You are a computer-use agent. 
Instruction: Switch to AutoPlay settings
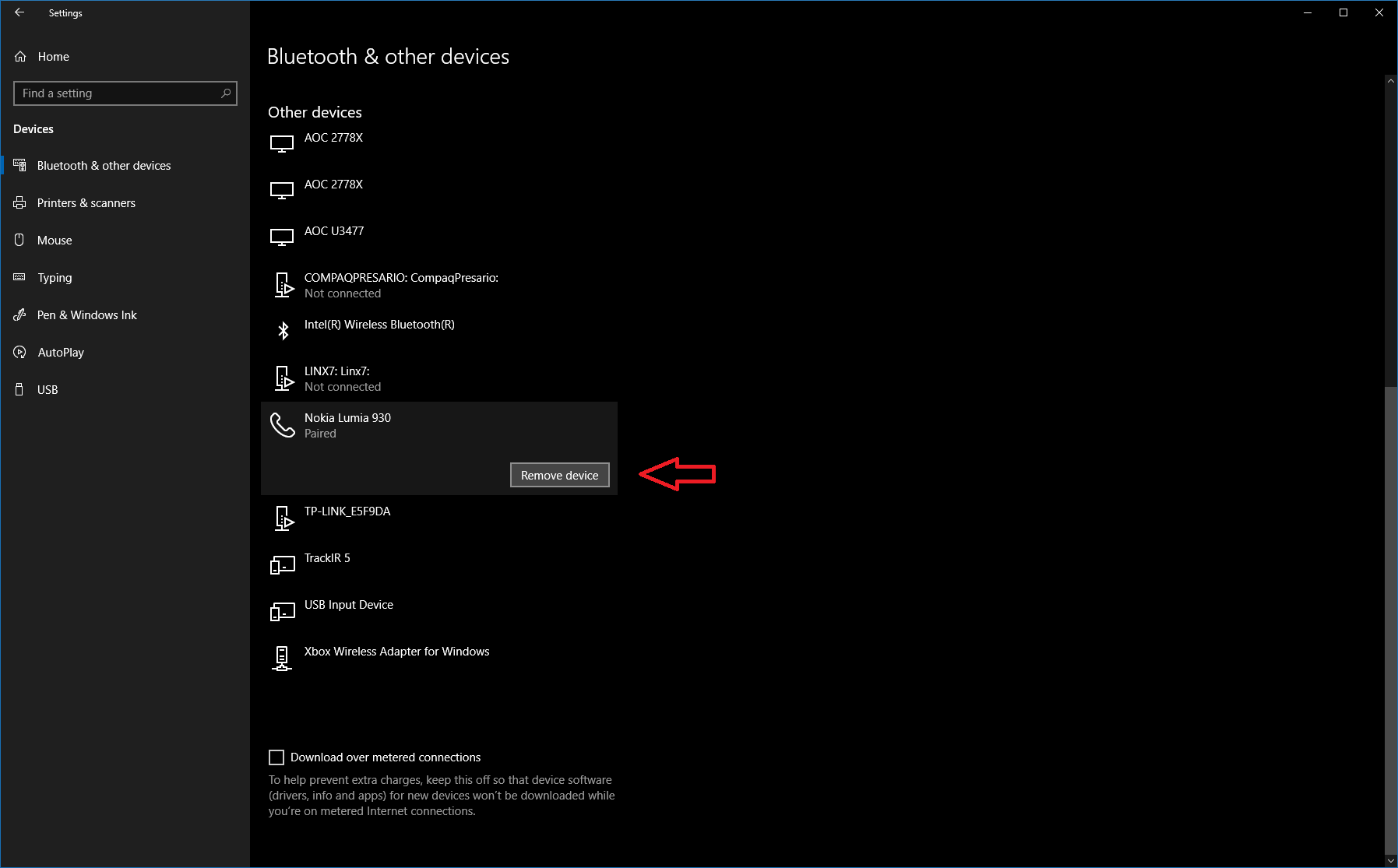point(125,352)
